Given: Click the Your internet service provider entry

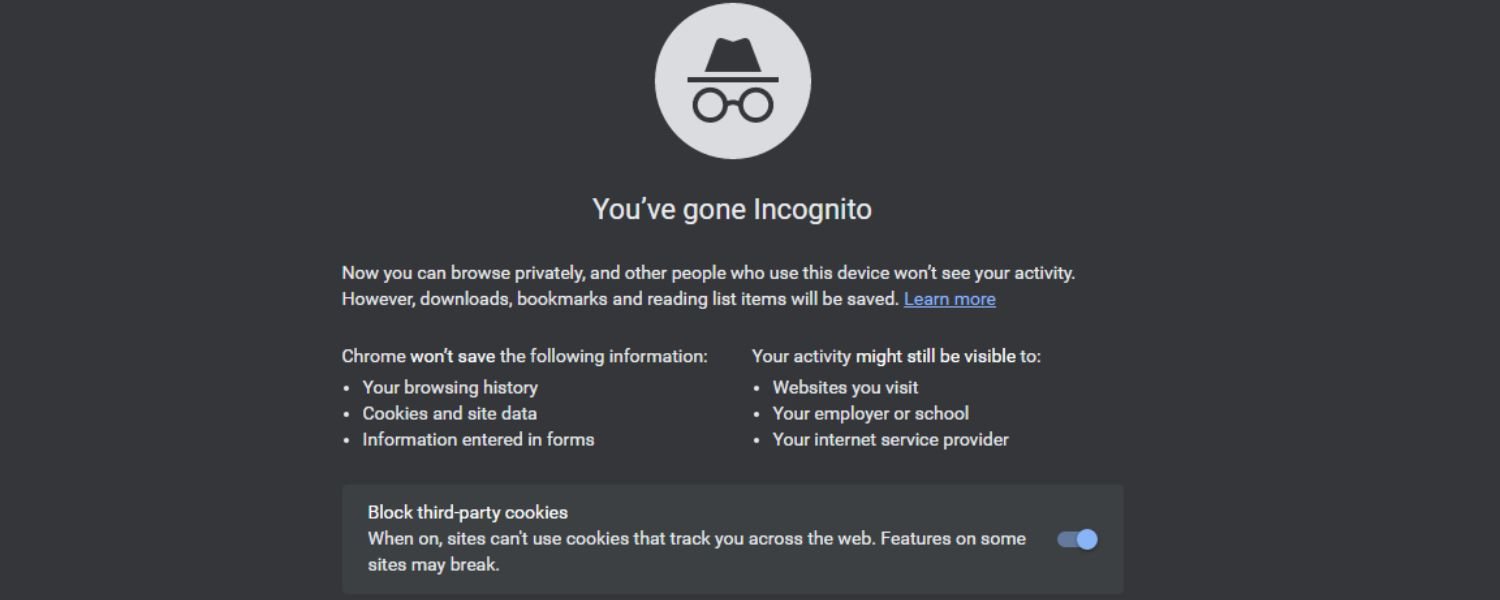Looking at the screenshot, I should tap(890, 439).
